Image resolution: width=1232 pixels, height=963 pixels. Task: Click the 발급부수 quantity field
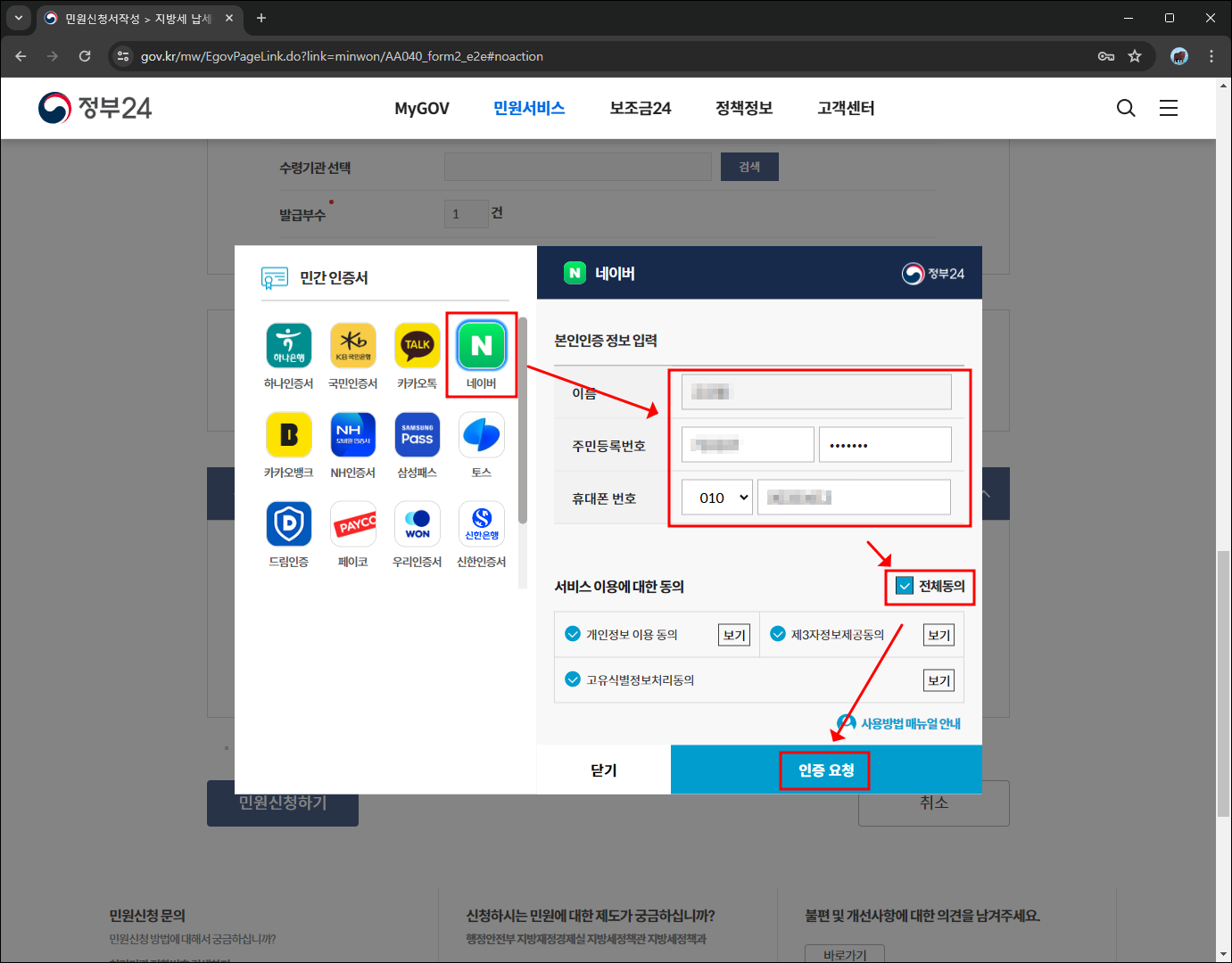click(x=467, y=214)
